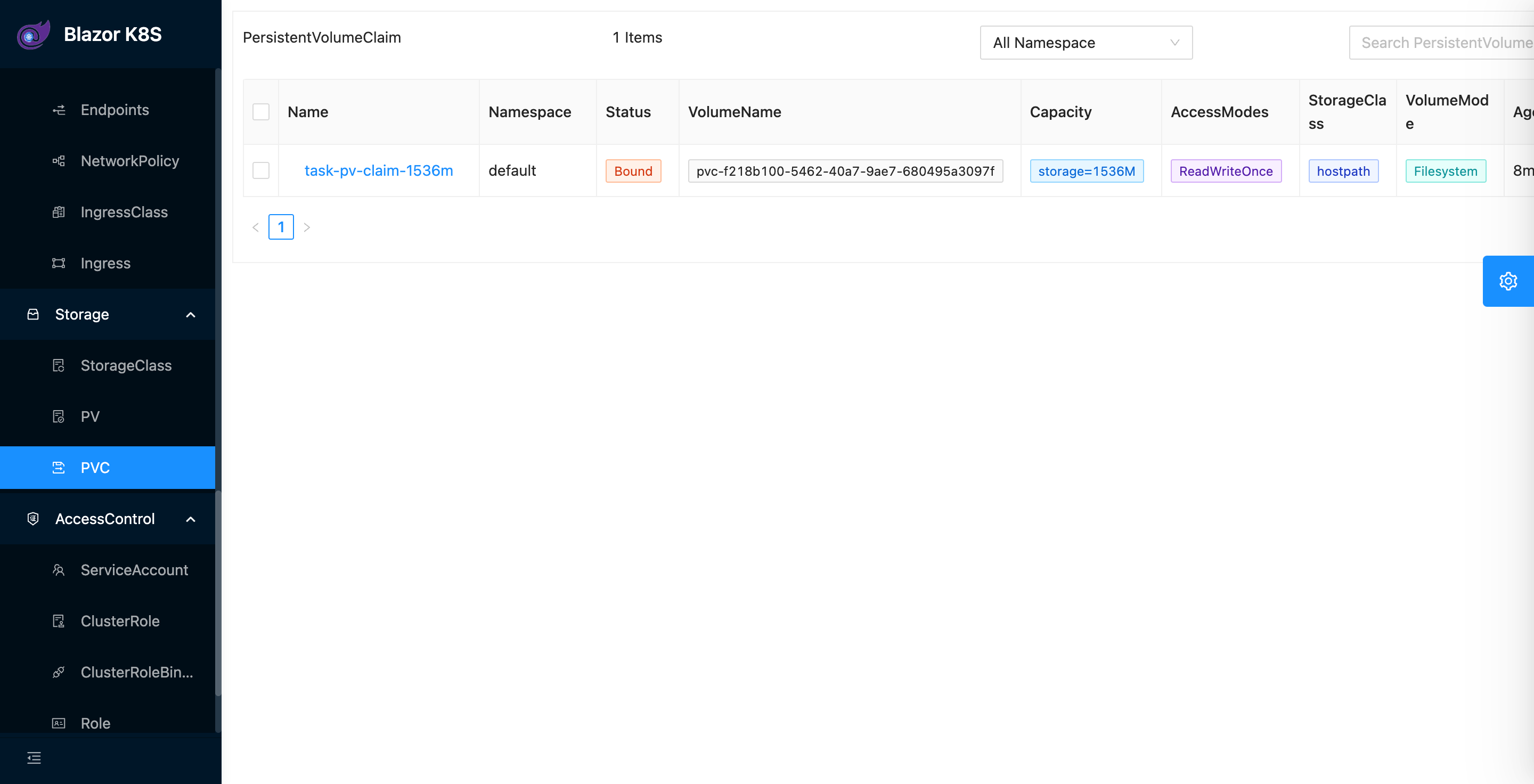1534x784 pixels.
Task: Tick the checkbox for the task-pv-claim-1536m row
Action: click(x=261, y=171)
